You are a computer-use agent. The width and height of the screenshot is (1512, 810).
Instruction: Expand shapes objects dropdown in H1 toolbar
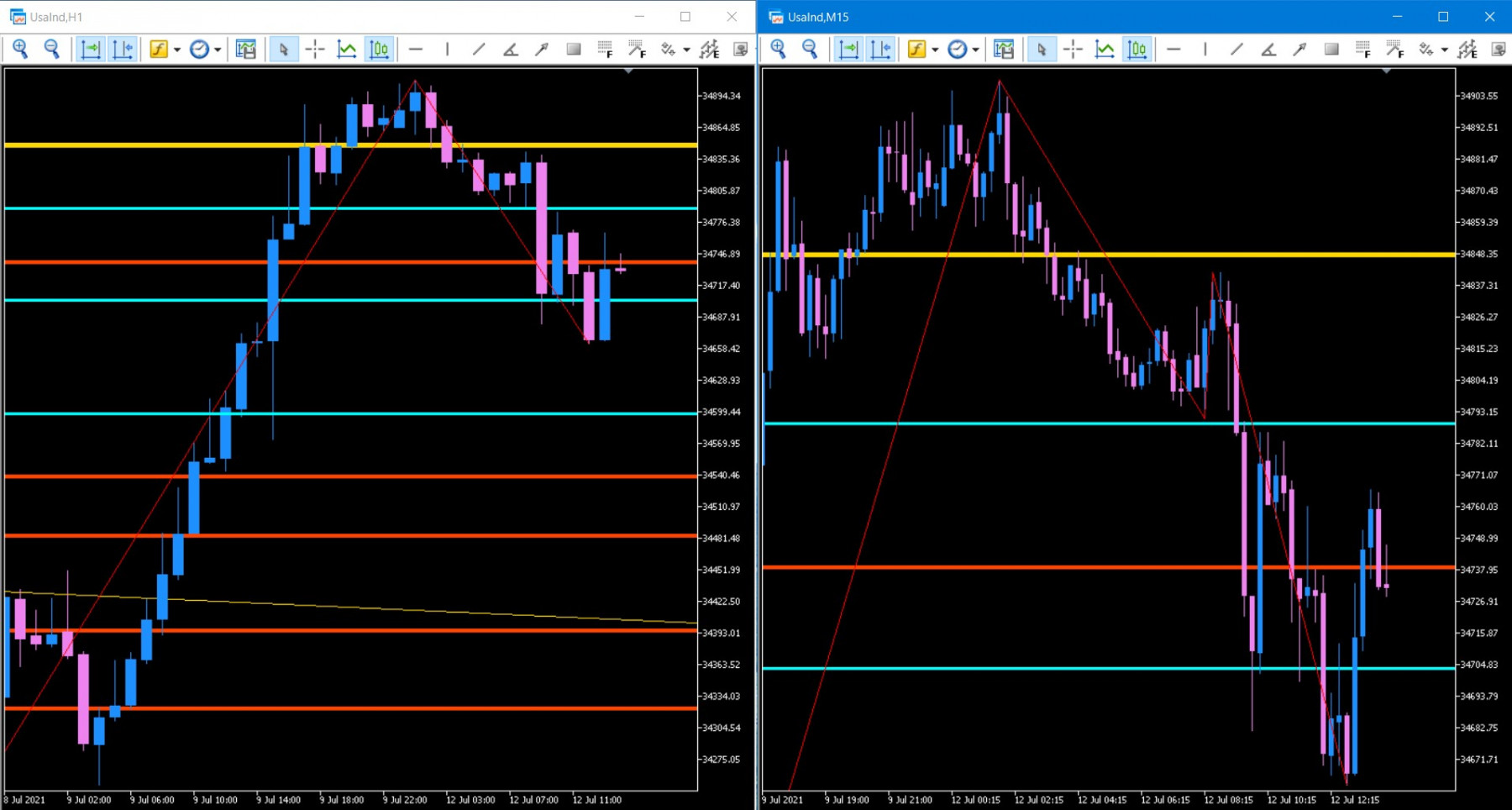click(x=687, y=50)
